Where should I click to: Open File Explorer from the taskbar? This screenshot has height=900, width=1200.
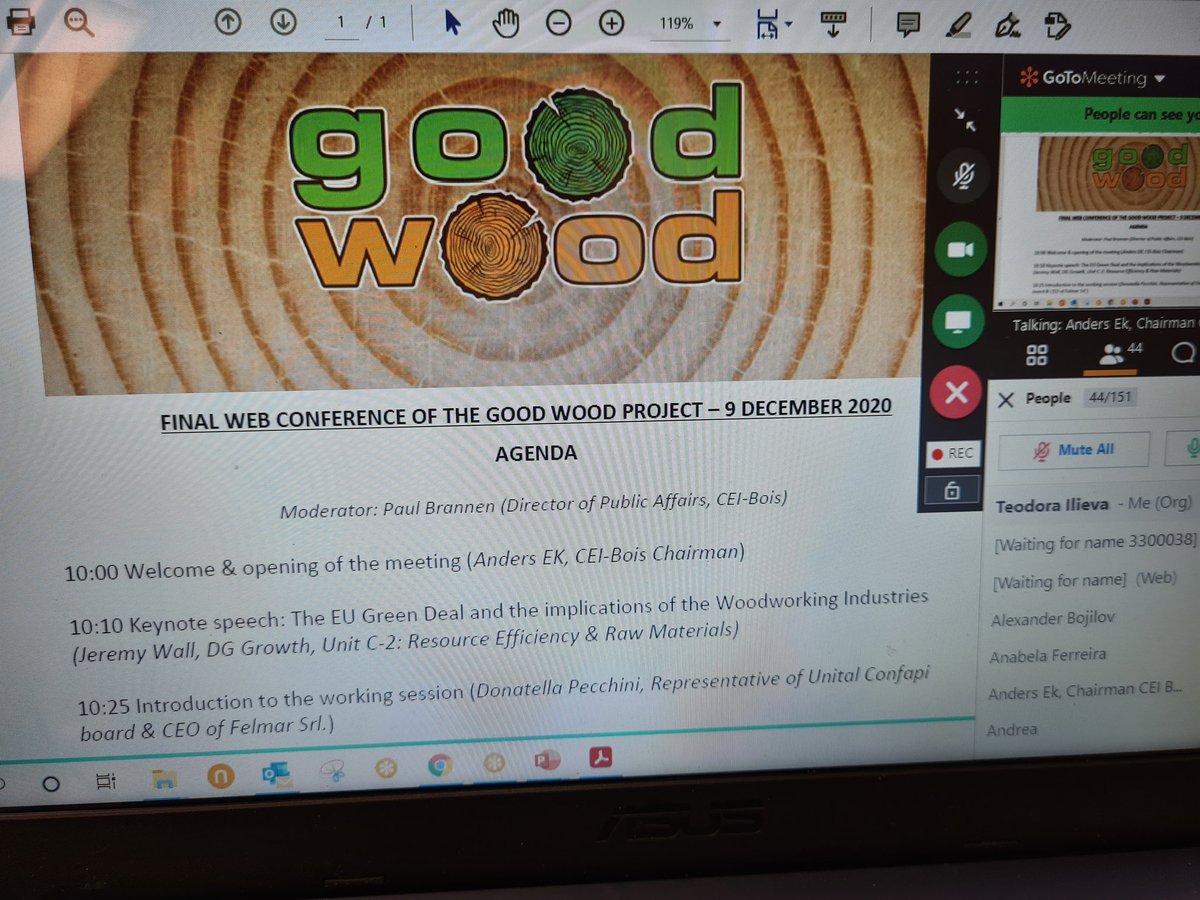click(163, 779)
